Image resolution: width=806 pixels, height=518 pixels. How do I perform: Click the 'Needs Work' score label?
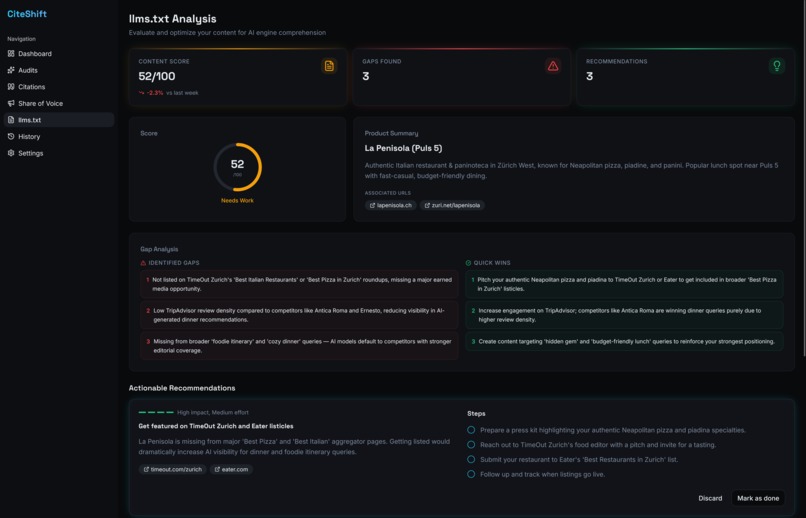point(237,200)
